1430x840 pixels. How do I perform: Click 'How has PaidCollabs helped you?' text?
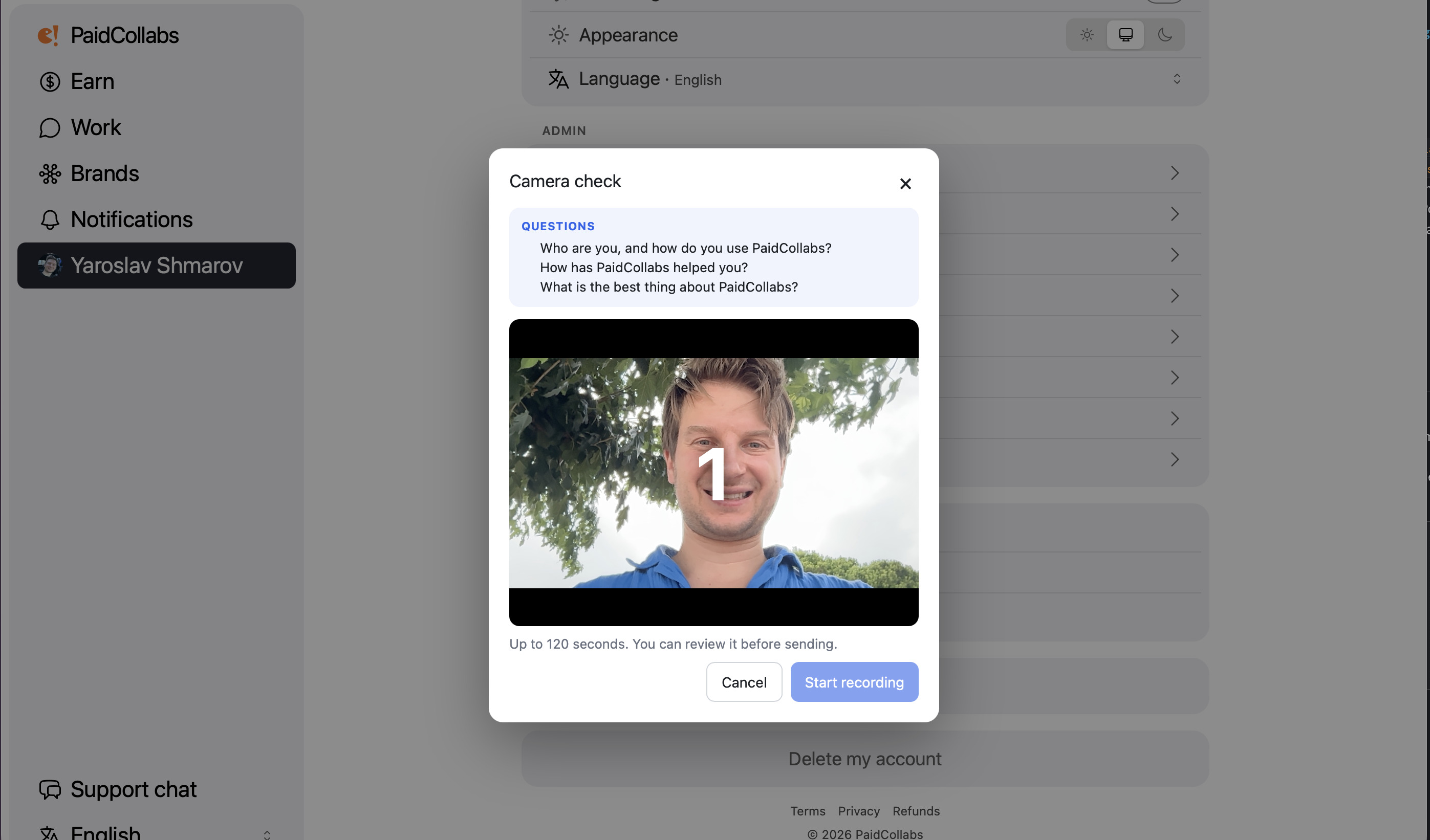click(643, 267)
